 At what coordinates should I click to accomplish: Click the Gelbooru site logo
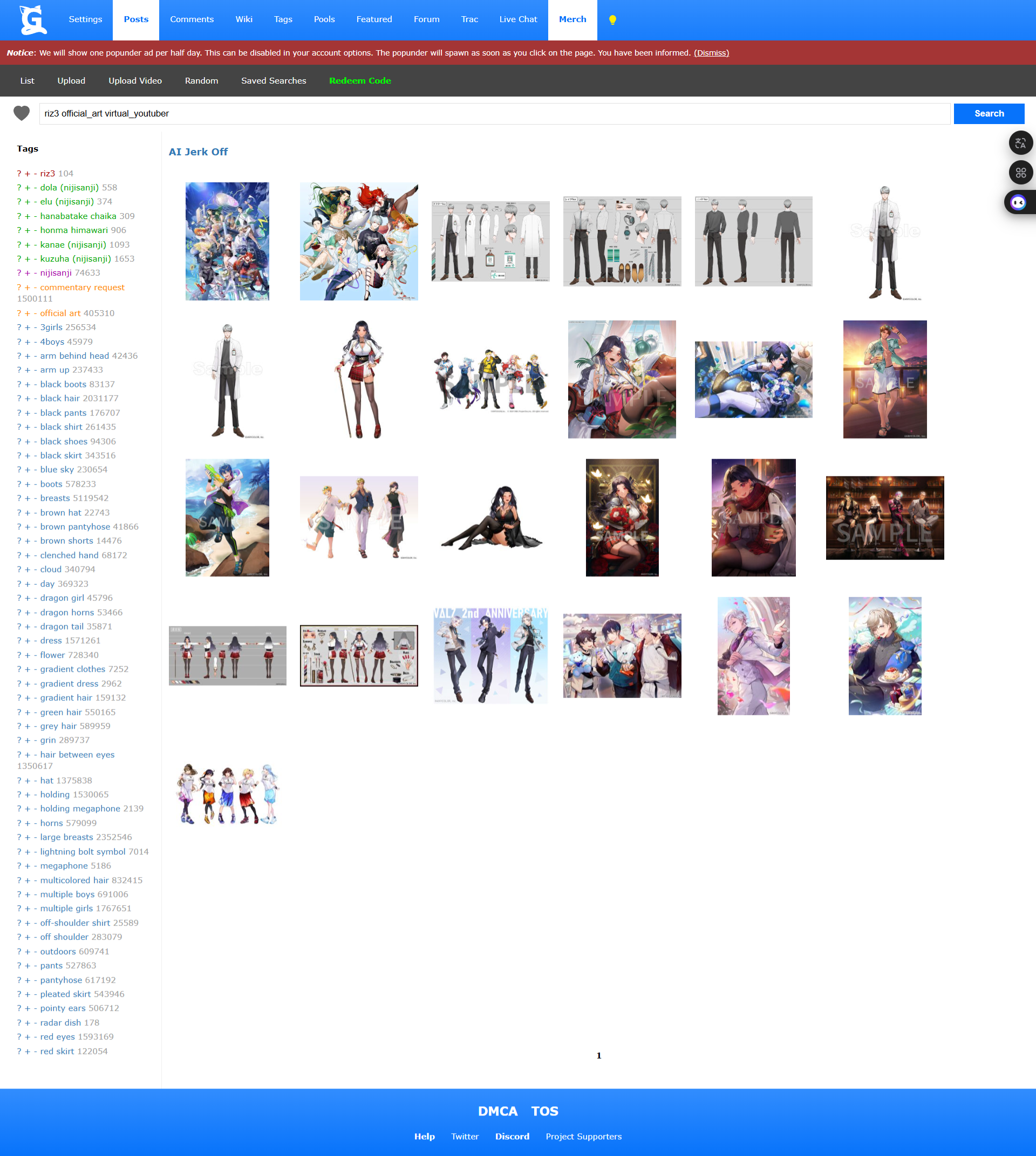pos(33,20)
